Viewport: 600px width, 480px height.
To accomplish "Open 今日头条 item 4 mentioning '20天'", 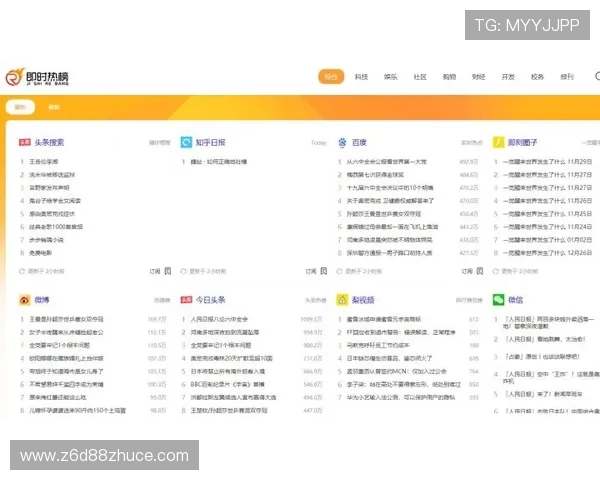I will click(x=232, y=358).
